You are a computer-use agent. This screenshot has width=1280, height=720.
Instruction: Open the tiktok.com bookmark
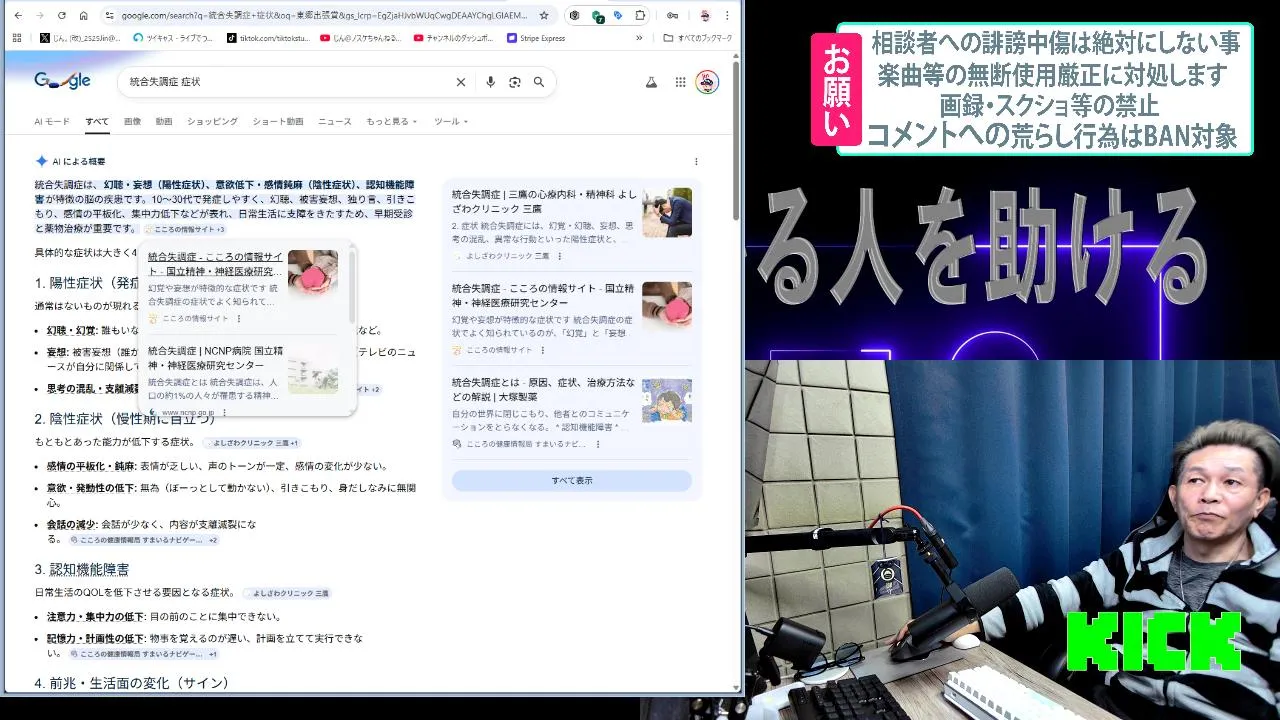click(267, 38)
